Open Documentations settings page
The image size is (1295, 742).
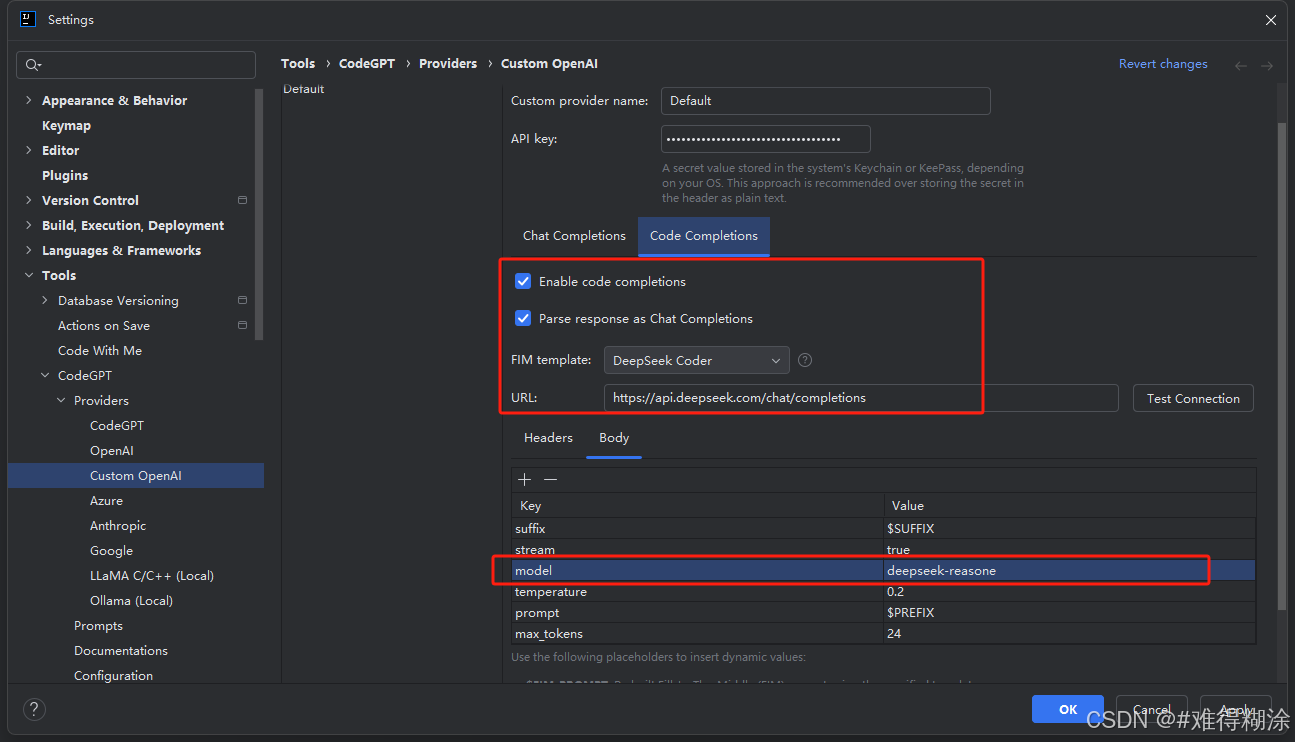click(121, 650)
